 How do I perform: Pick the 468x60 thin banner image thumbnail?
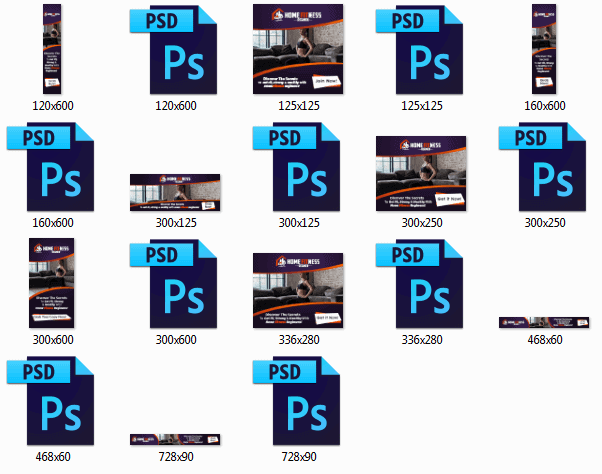coord(545,322)
